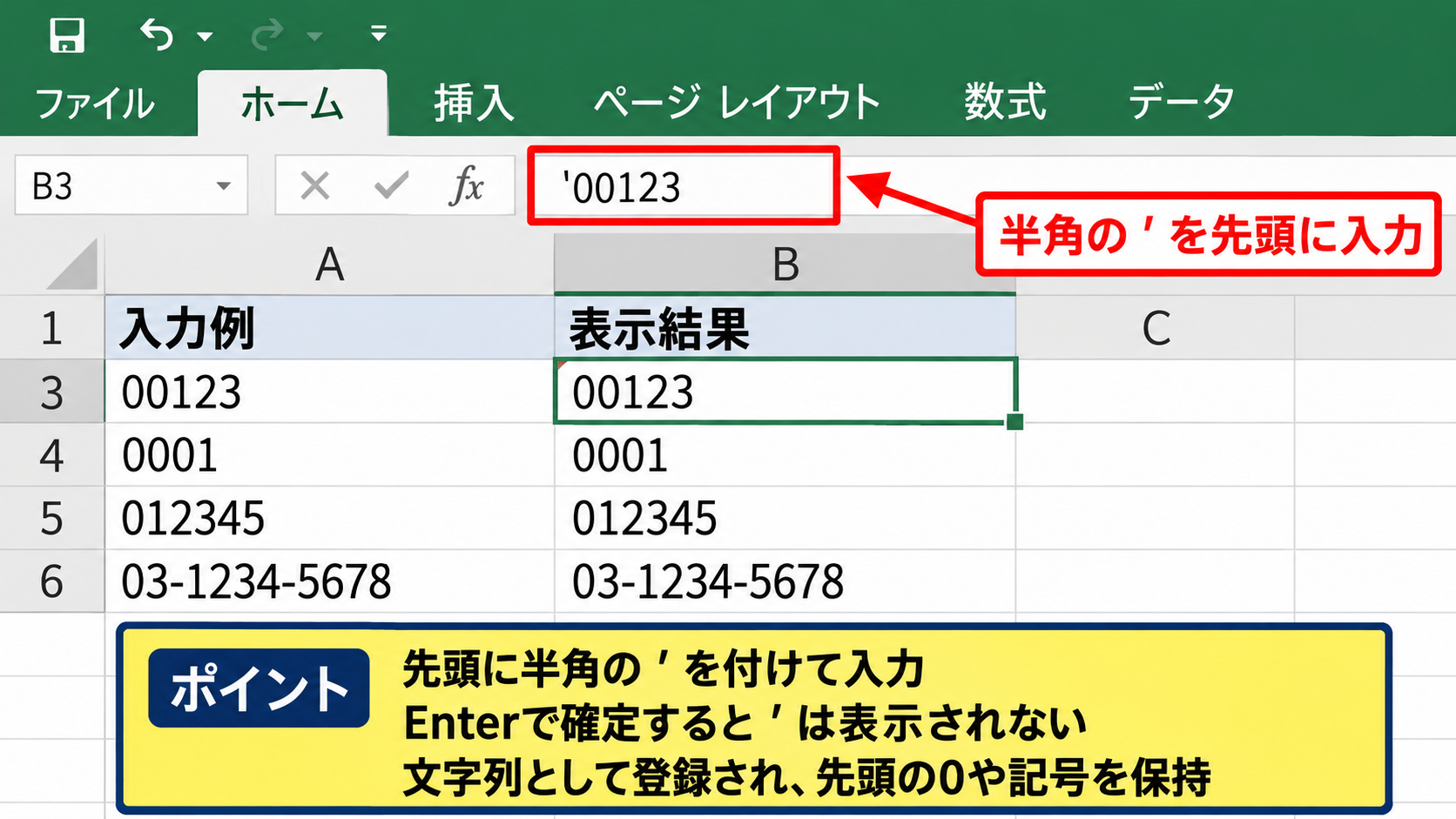Click cell B6 containing 03-1234-5678
1456x819 pixels.
pos(785,581)
